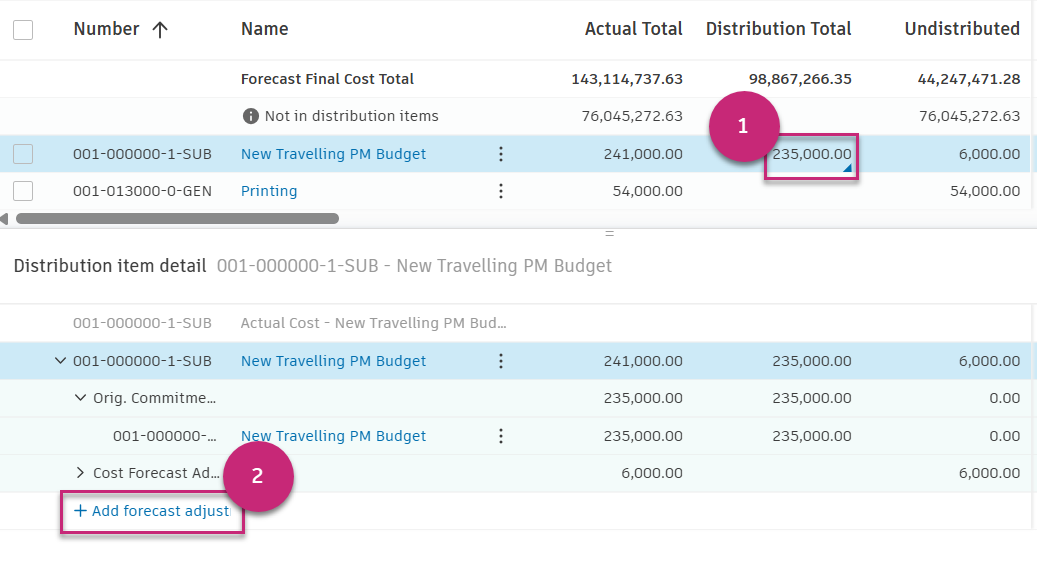Viewport: 1037px width, 565px height.
Task: Click the horizontal scrollbar thumb
Action: coord(177,218)
